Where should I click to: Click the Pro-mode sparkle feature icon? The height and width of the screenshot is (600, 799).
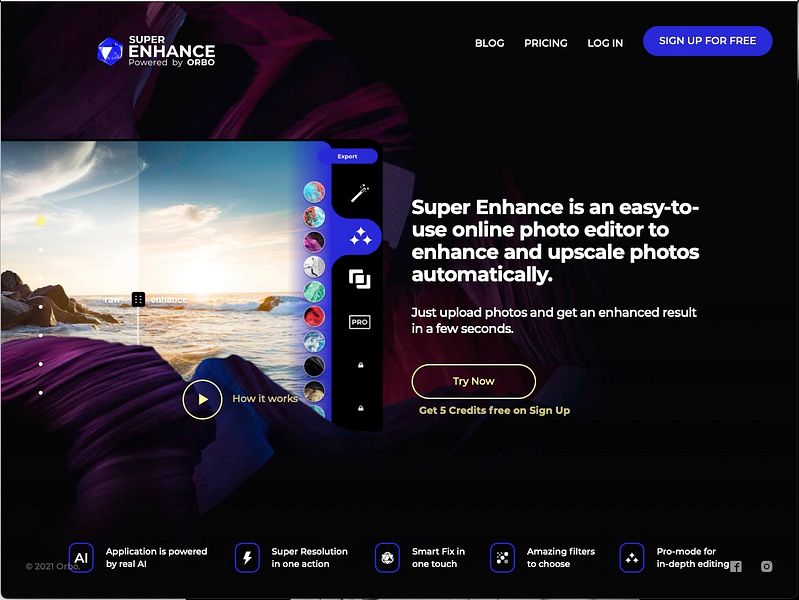[x=632, y=558]
